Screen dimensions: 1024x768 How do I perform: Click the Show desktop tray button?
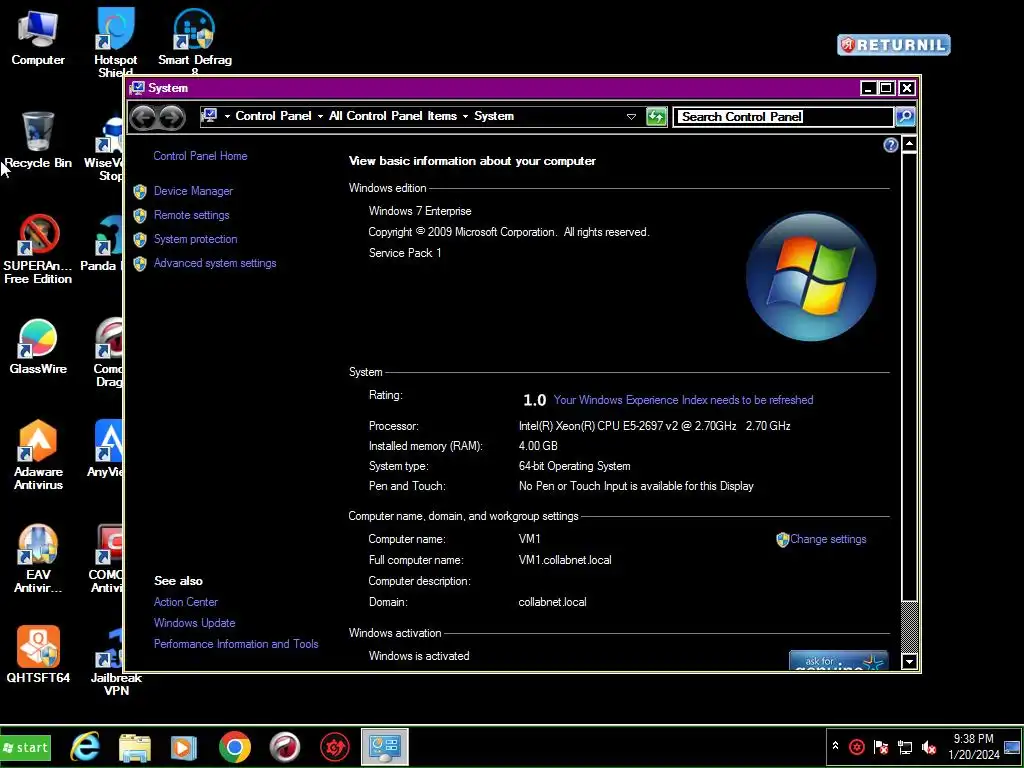click(x=1012, y=746)
